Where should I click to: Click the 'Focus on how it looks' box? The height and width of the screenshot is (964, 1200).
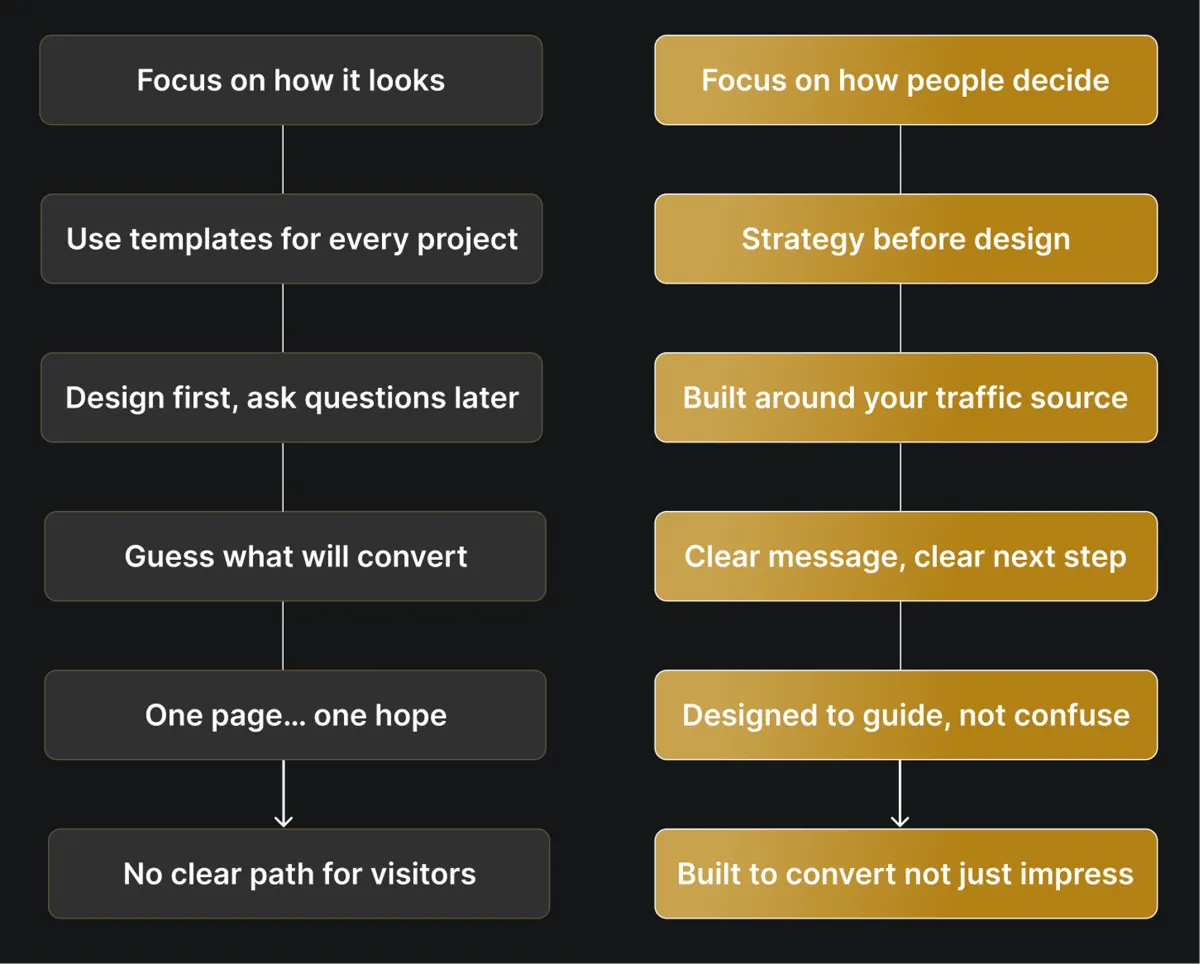coord(291,80)
